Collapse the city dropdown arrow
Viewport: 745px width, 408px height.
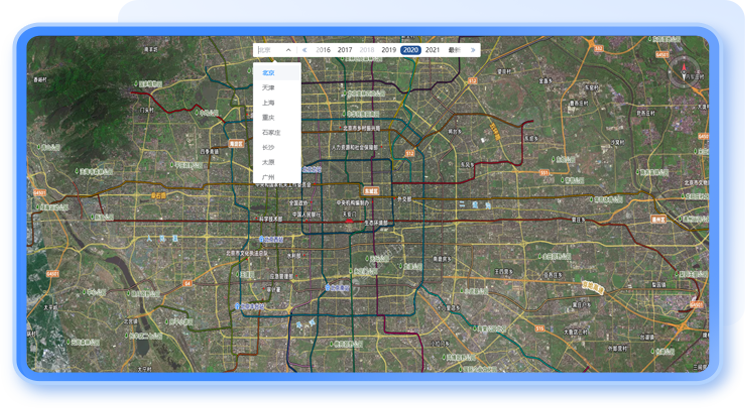coord(288,49)
